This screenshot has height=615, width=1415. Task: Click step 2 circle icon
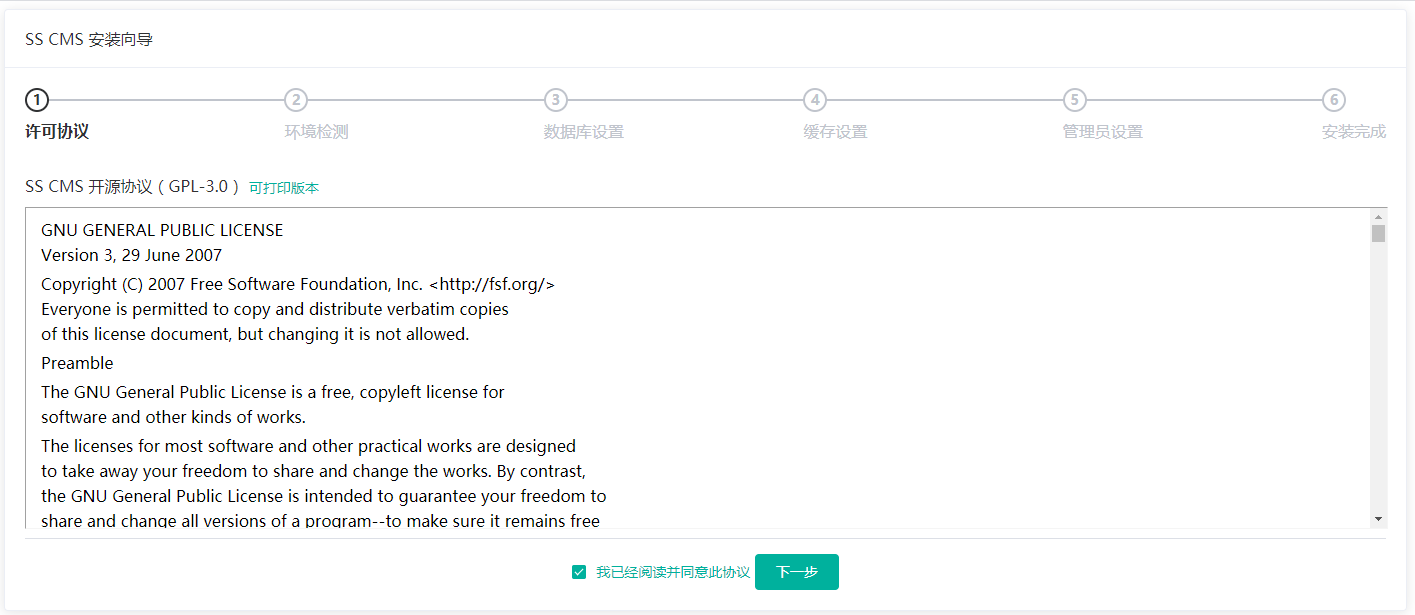pos(296,100)
